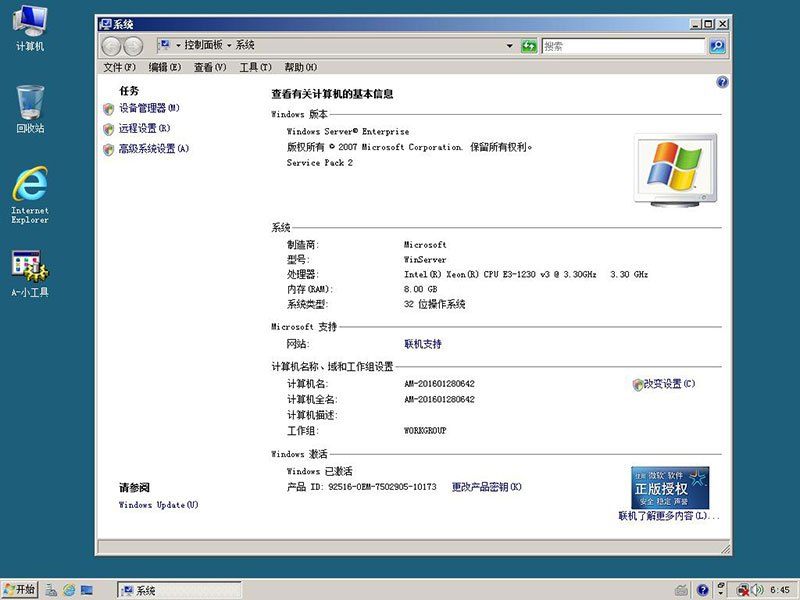Click the address bar computer icon
Image resolution: width=800 pixels, height=600 pixels.
pos(164,45)
